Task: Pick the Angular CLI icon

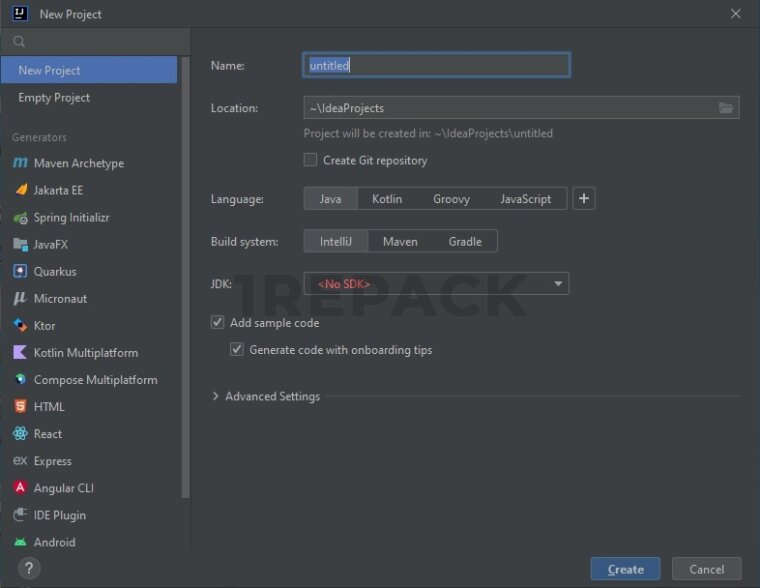Action: click(20, 488)
